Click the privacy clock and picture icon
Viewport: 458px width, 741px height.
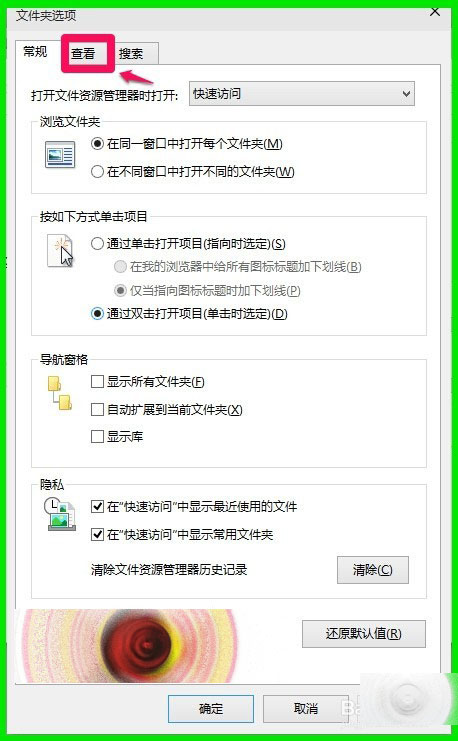(60, 514)
